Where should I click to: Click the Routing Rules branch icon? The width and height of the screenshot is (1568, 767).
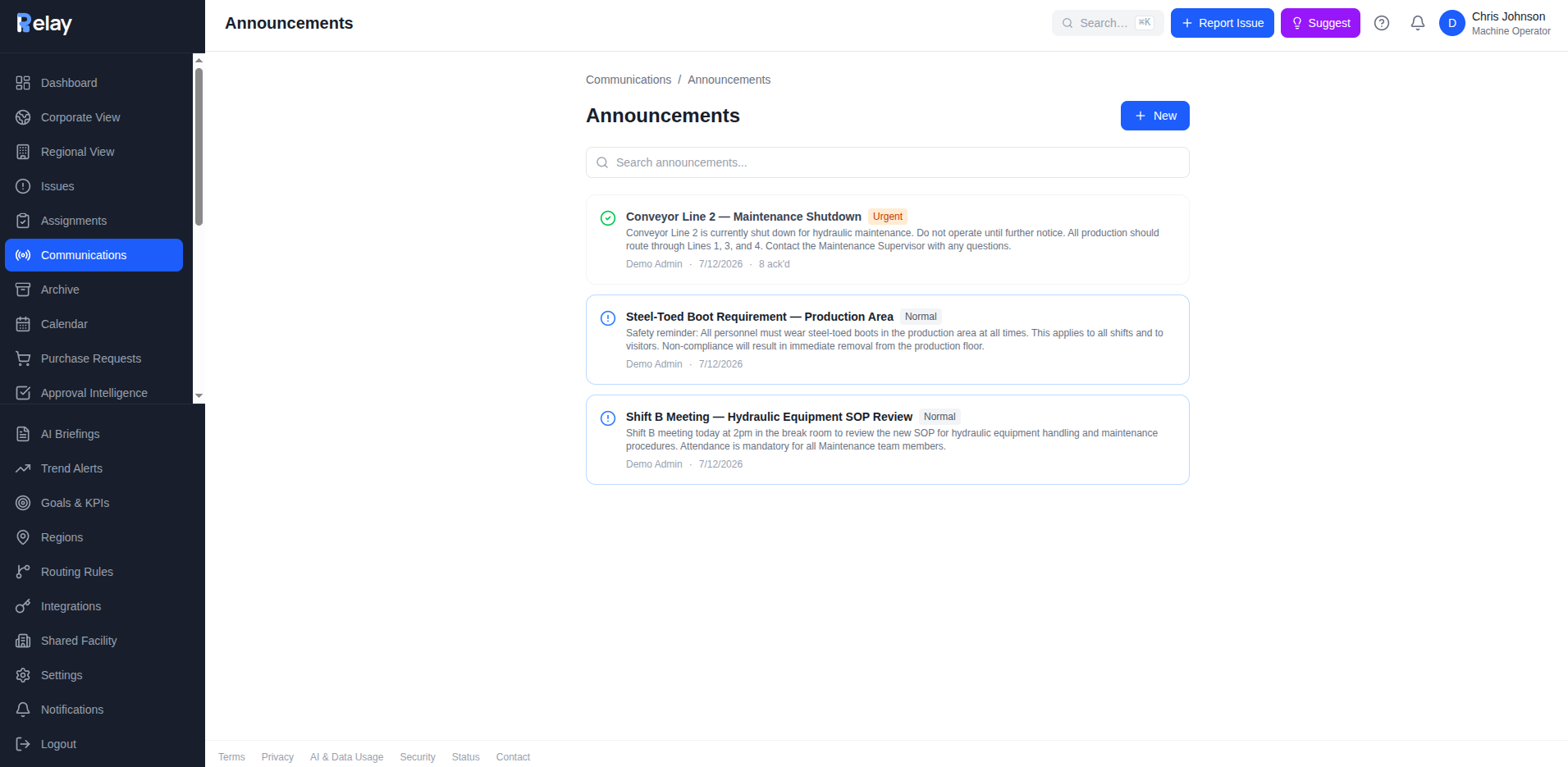[x=23, y=572]
